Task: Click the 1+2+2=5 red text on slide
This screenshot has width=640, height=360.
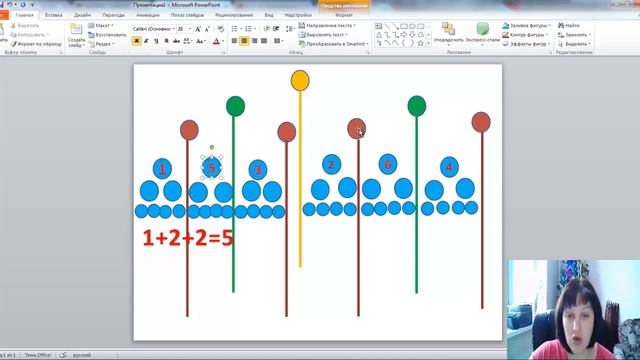Action: 188,238
